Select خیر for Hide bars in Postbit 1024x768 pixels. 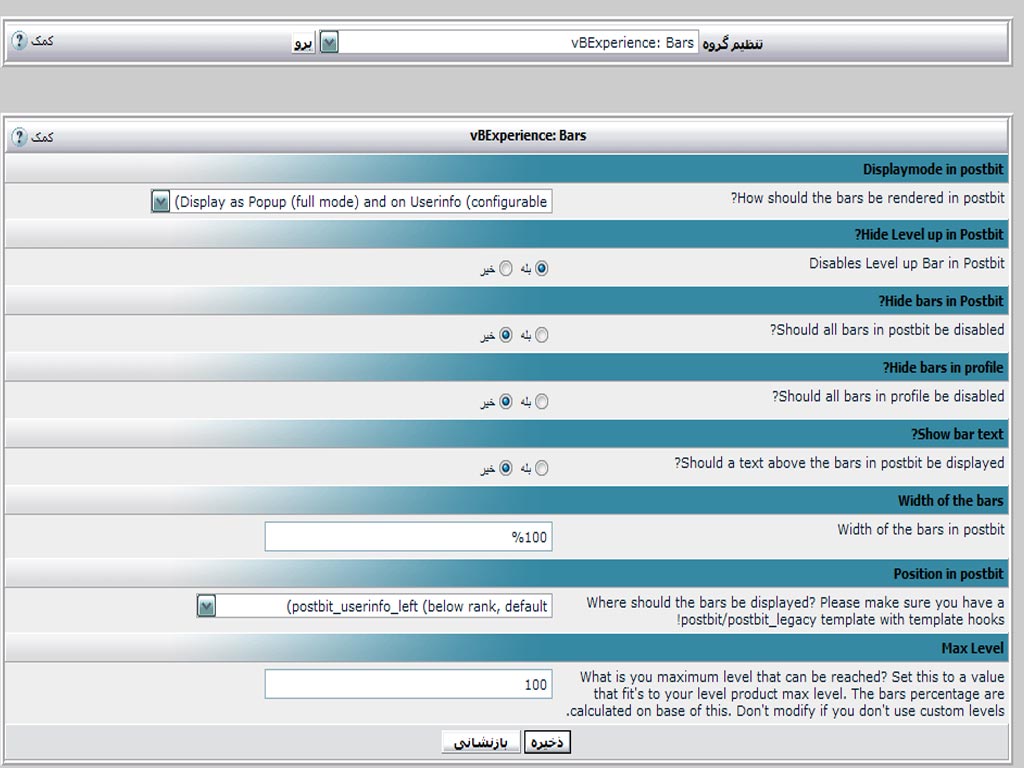pyautogui.click(x=505, y=335)
